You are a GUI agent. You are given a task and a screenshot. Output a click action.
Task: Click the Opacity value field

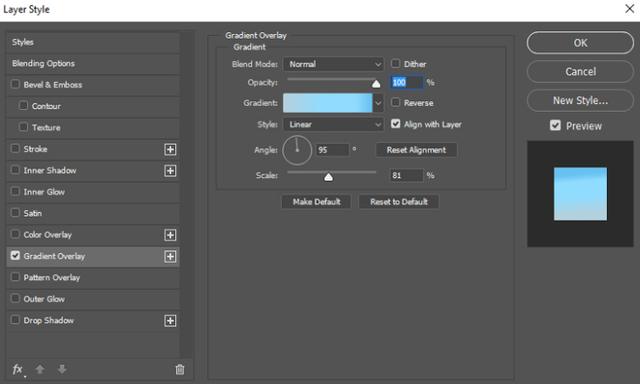407,82
